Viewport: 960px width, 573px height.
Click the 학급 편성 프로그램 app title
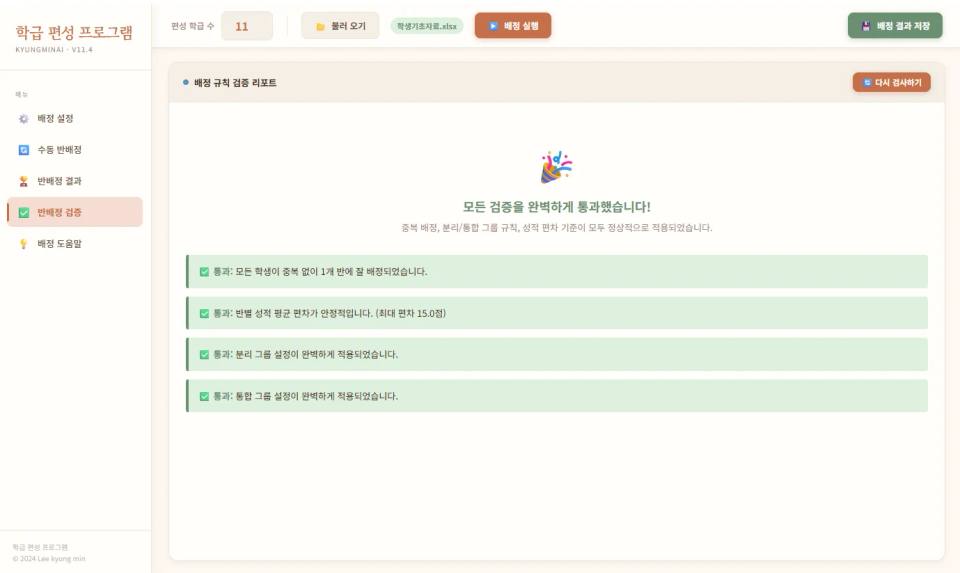pos(74,32)
